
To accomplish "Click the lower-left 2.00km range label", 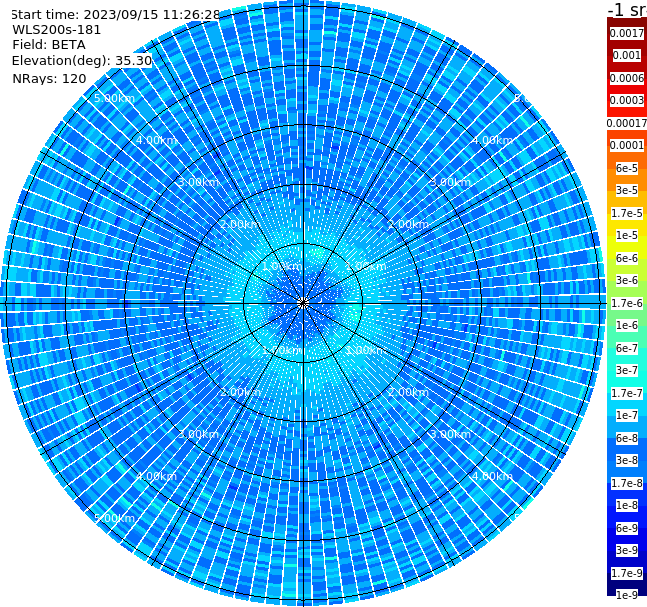I will (x=241, y=392).
